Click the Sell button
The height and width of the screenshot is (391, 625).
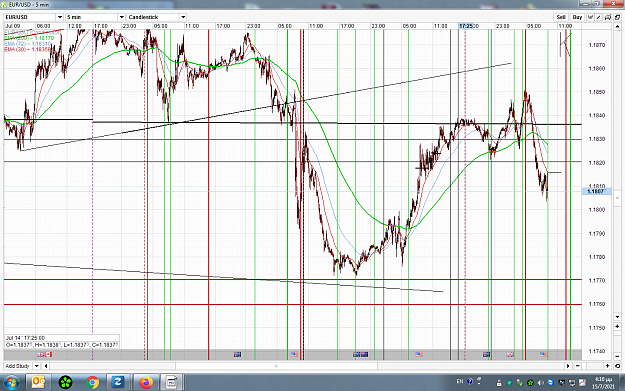[561, 17]
